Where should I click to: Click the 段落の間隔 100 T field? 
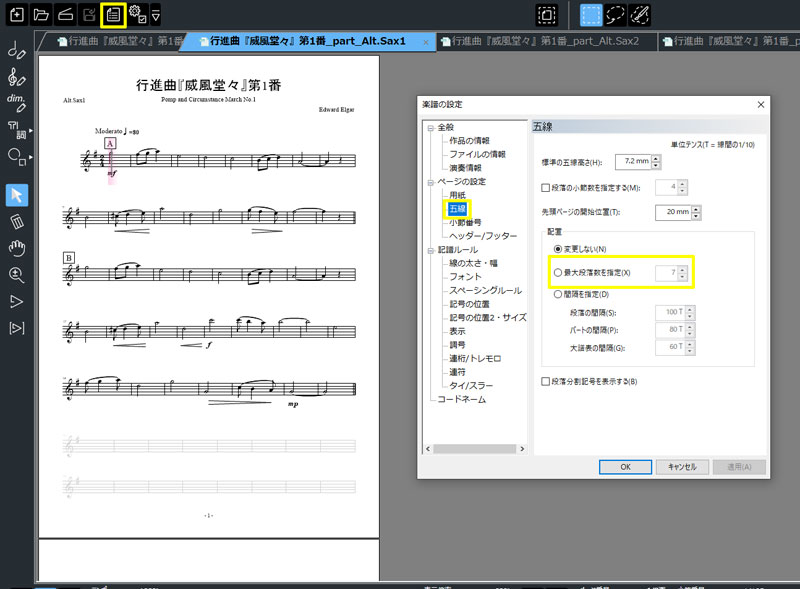click(x=670, y=312)
